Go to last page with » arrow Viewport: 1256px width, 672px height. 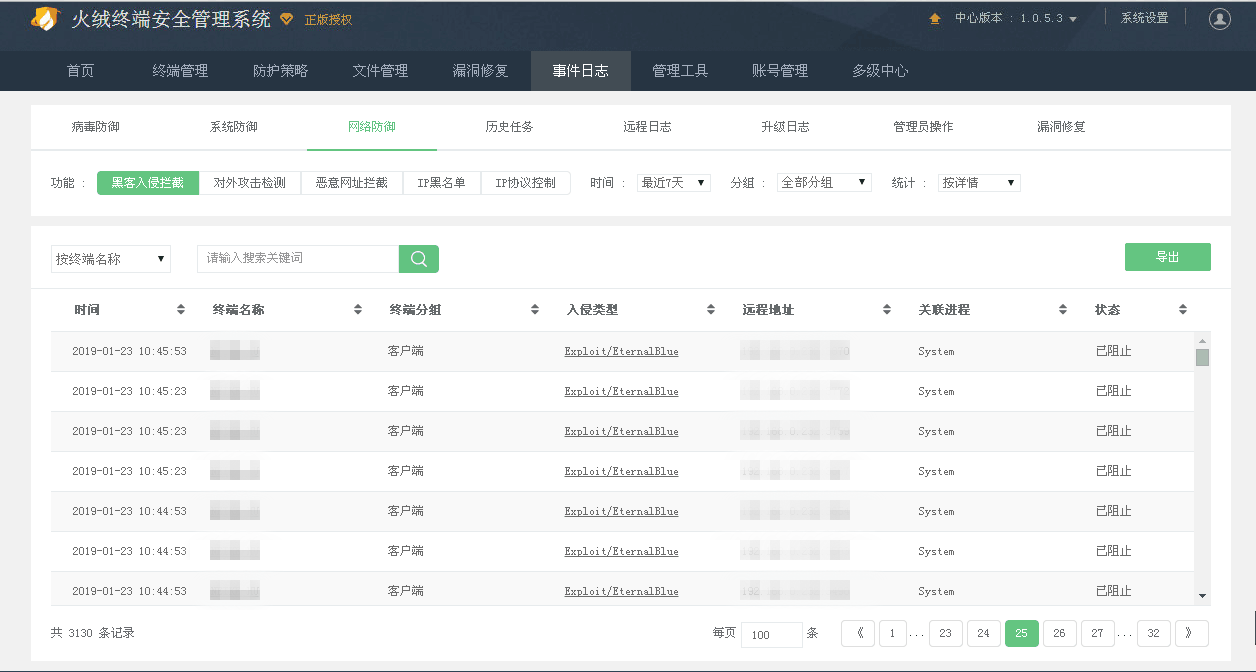point(1191,633)
